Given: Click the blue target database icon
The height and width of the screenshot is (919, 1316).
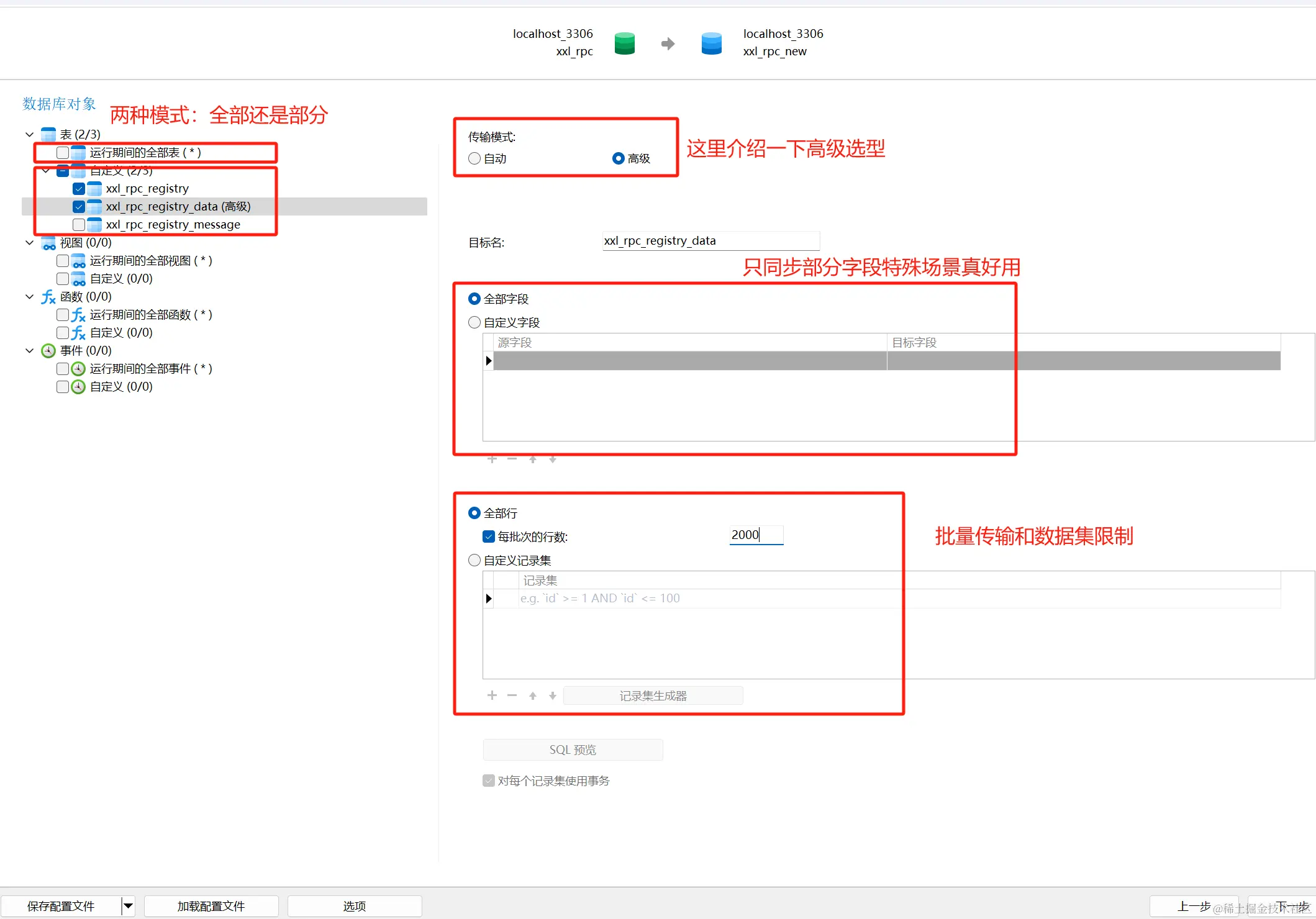Looking at the screenshot, I should (x=711, y=43).
